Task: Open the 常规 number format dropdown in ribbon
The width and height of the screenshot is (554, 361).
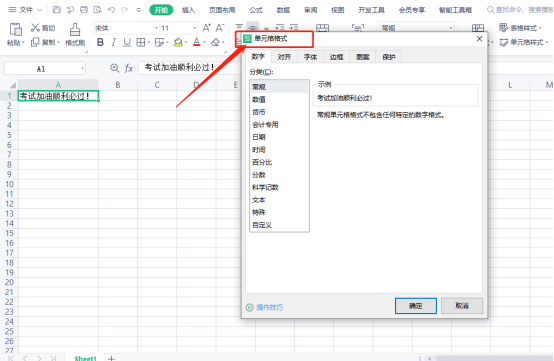Action: click(x=450, y=28)
